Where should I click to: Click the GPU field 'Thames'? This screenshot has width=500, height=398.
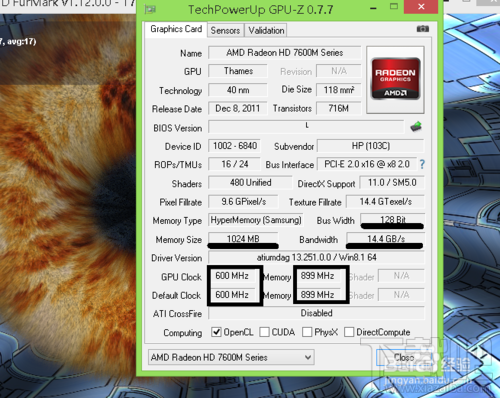(x=238, y=71)
